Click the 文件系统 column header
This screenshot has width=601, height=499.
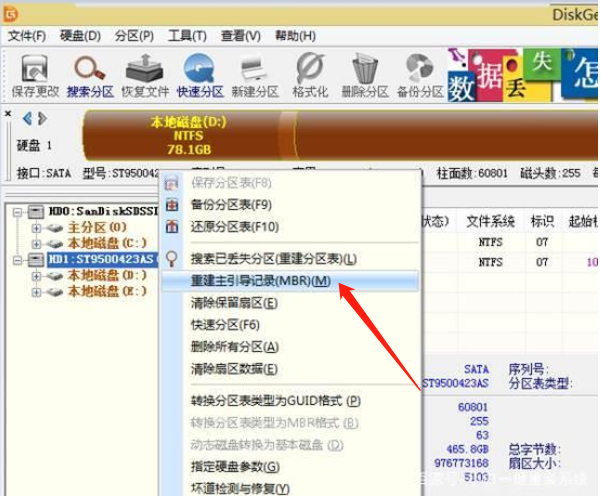tap(490, 221)
